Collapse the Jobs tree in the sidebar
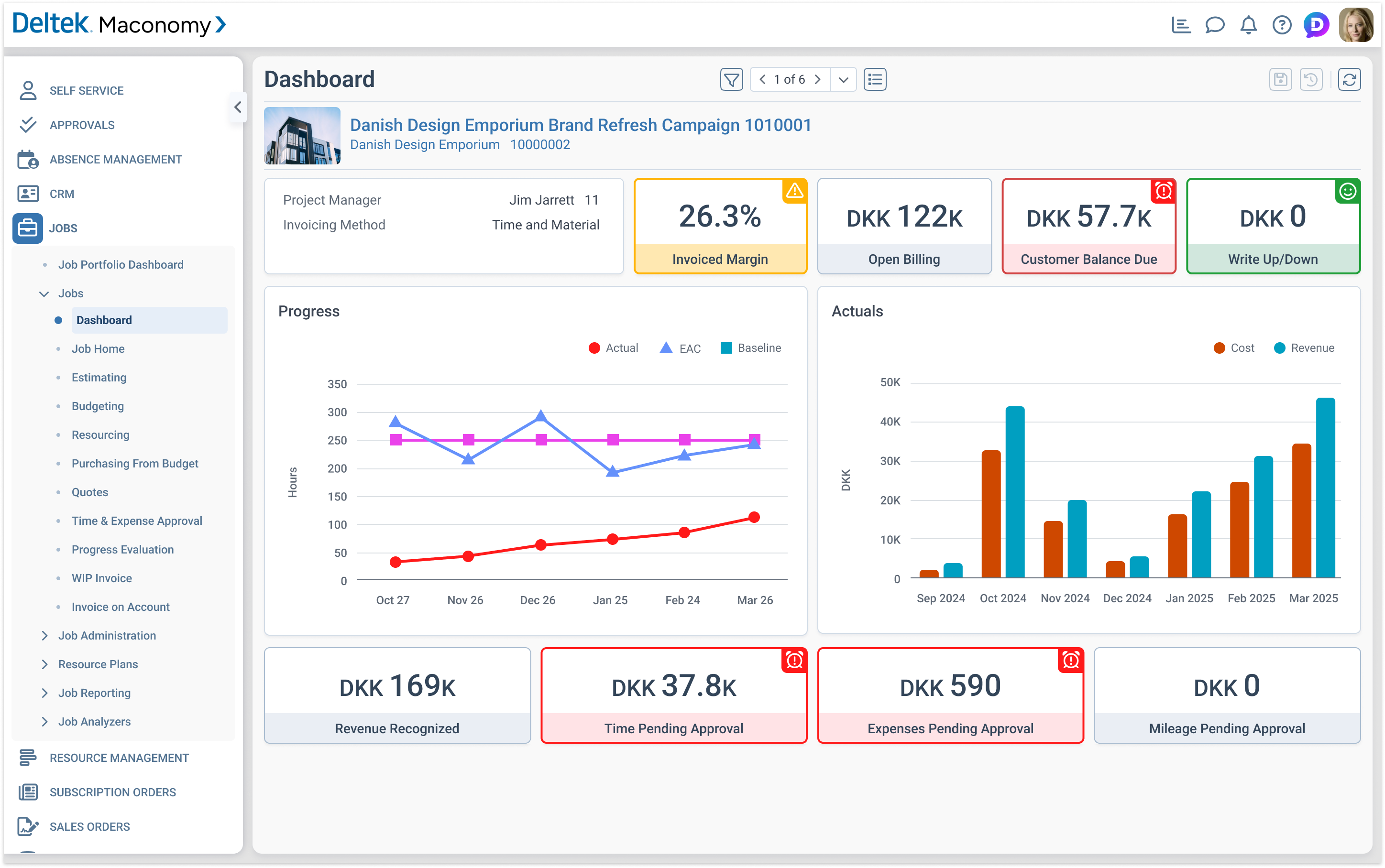 click(44, 293)
